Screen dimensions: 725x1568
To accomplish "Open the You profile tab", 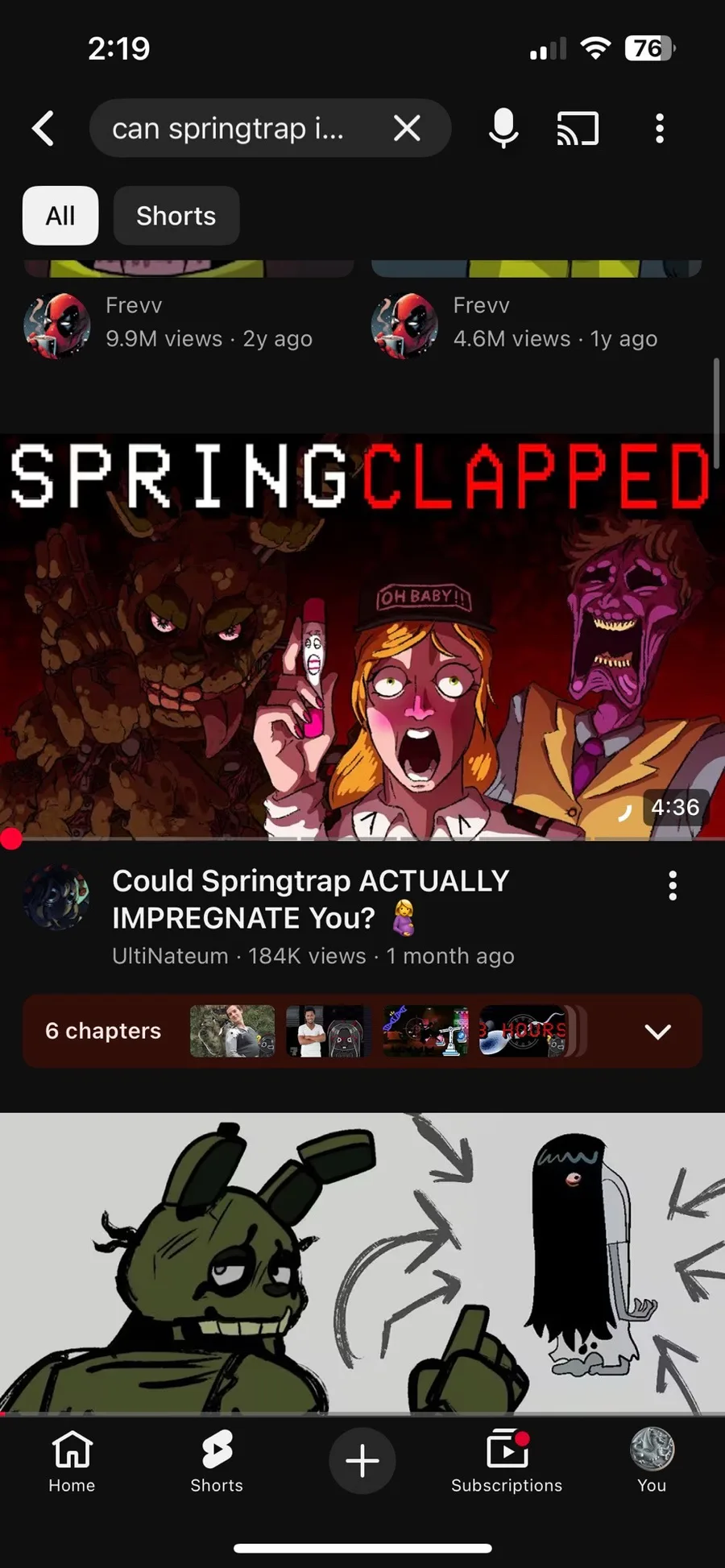I will 652,1461.
